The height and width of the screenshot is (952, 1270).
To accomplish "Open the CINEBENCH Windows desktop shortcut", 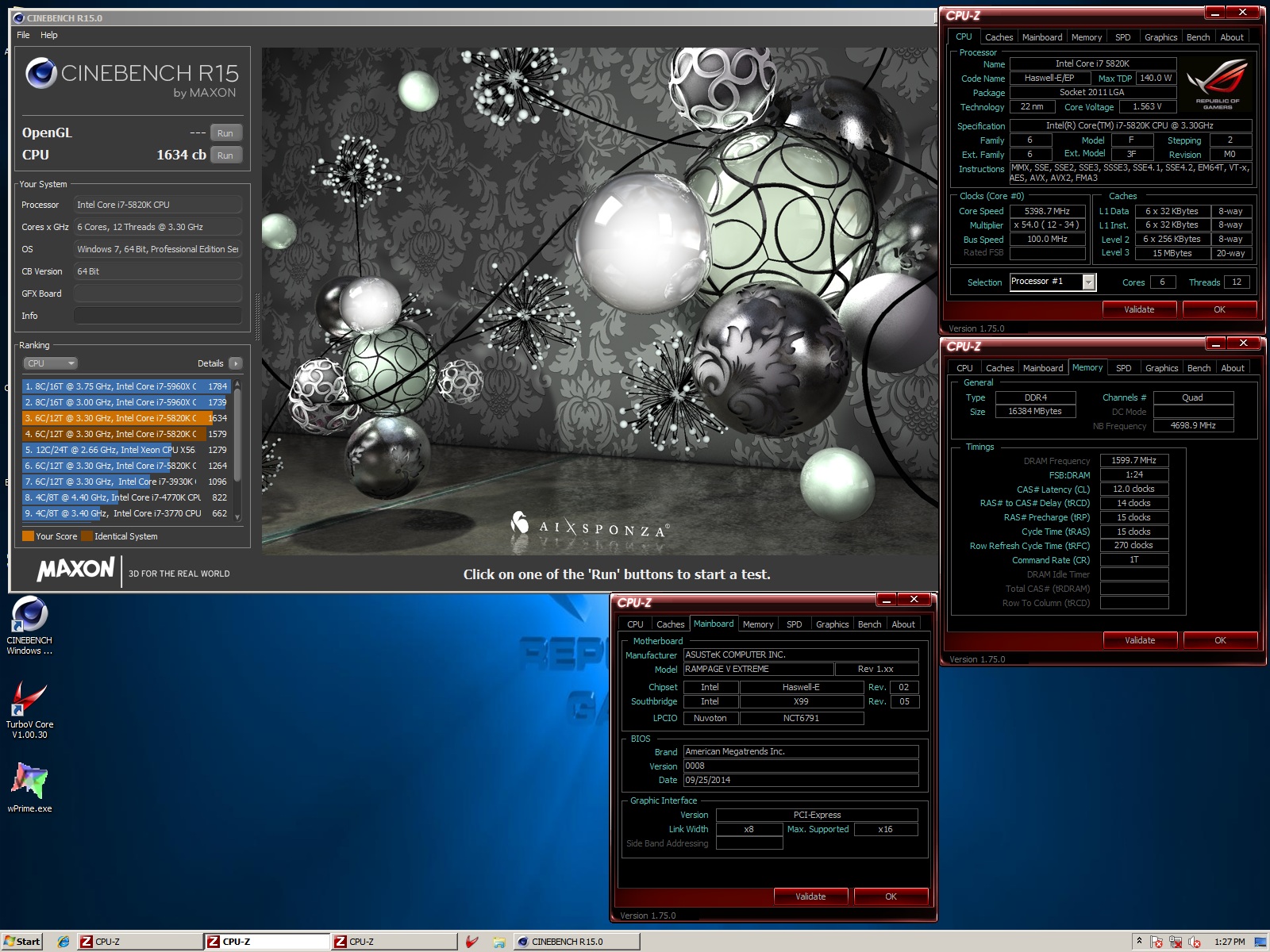I will pyautogui.click(x=29, y=625).
